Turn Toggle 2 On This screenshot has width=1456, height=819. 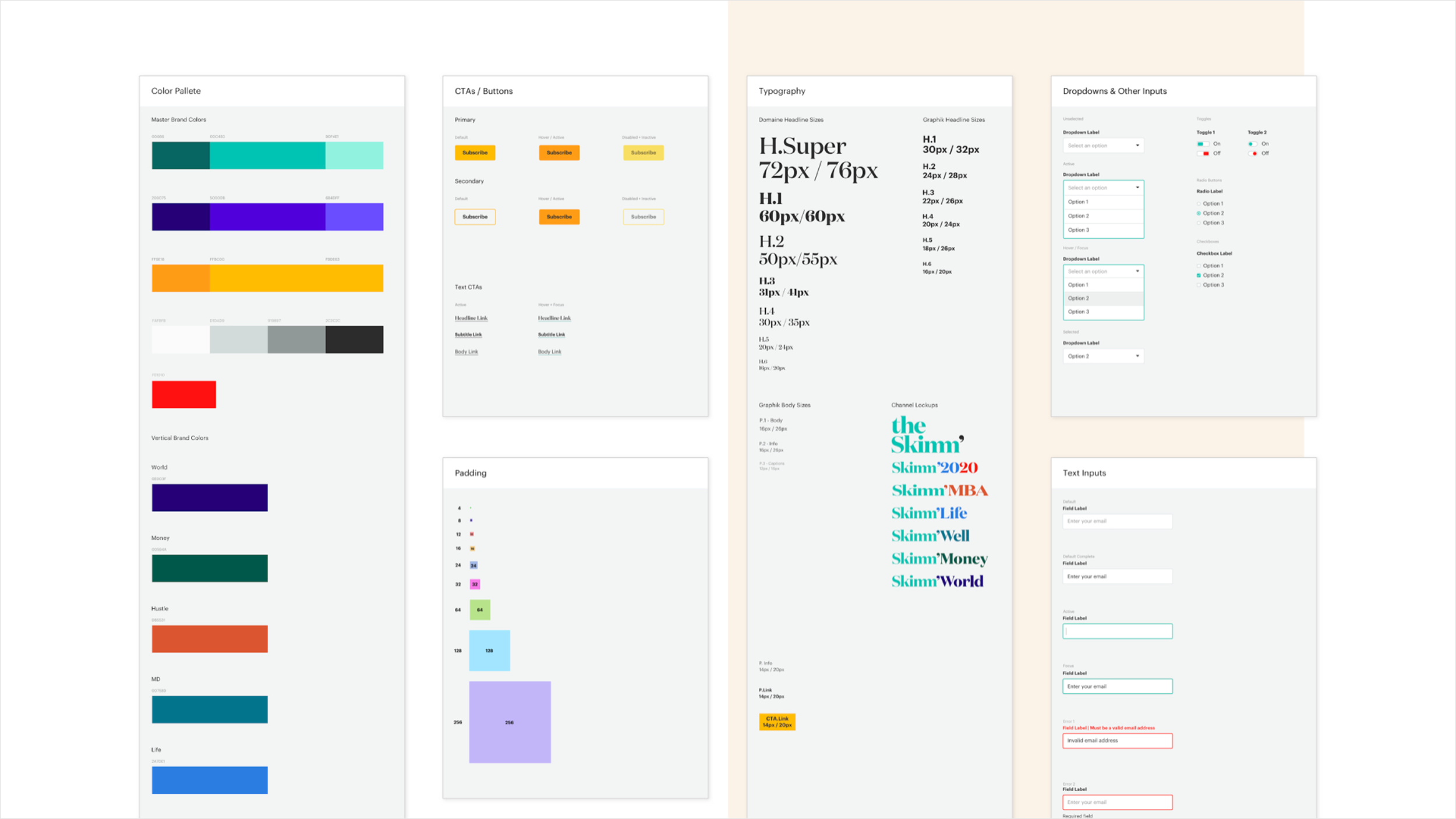[x=1253, y=144]
